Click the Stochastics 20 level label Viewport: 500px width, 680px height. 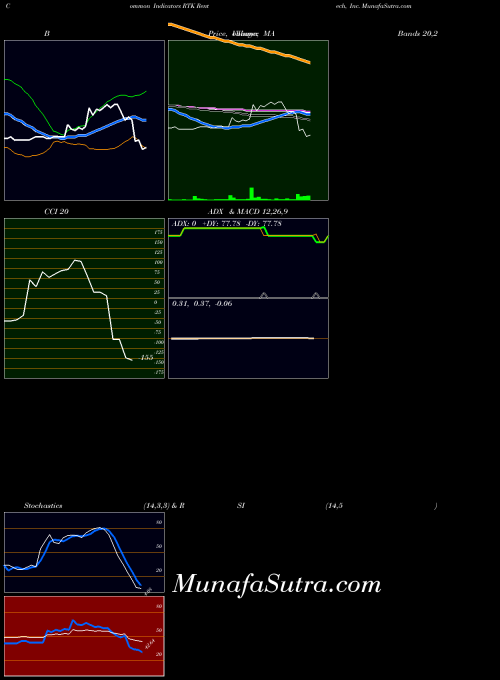(159, 570)
